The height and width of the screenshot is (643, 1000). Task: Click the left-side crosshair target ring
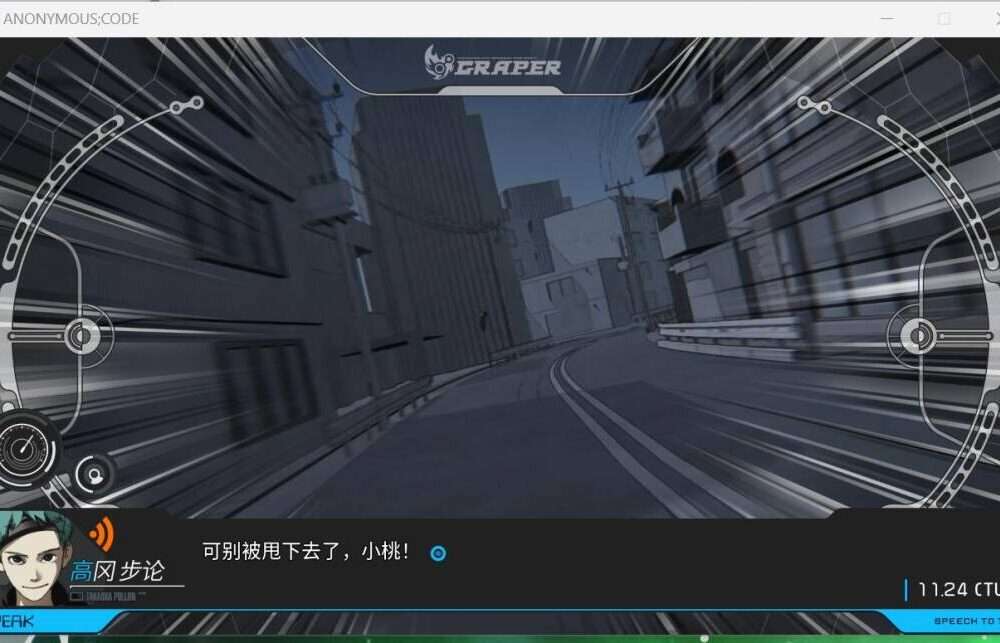coord(82,336)
